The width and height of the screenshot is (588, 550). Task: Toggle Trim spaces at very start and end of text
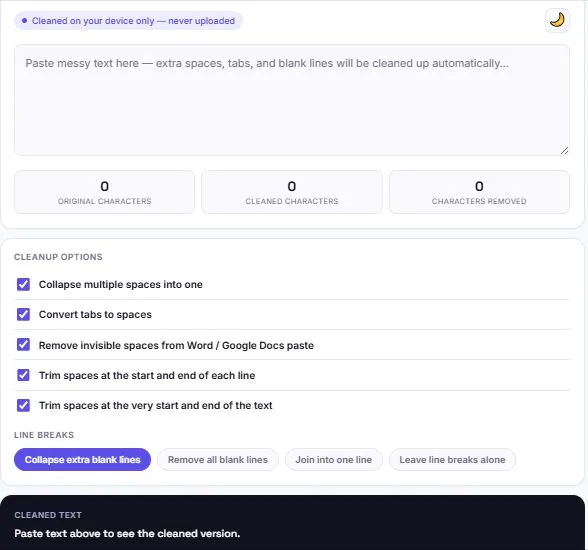(x=23, y=405)
